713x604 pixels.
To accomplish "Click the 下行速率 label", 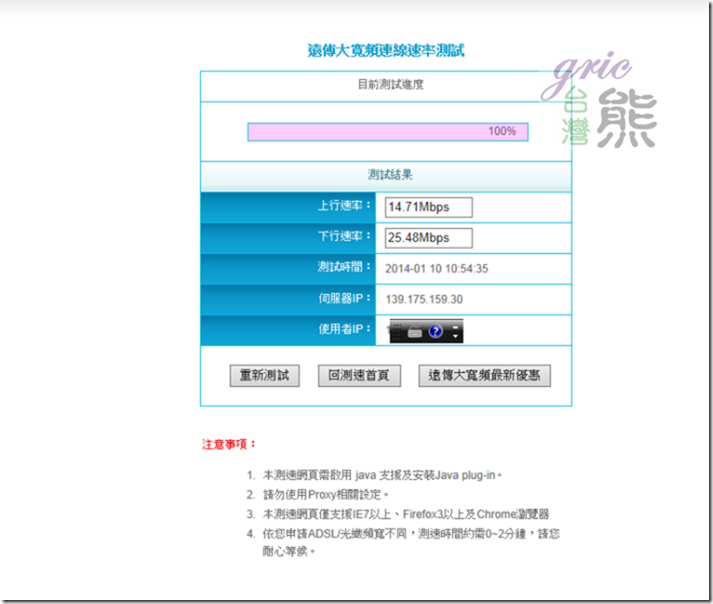I will 344,236.
